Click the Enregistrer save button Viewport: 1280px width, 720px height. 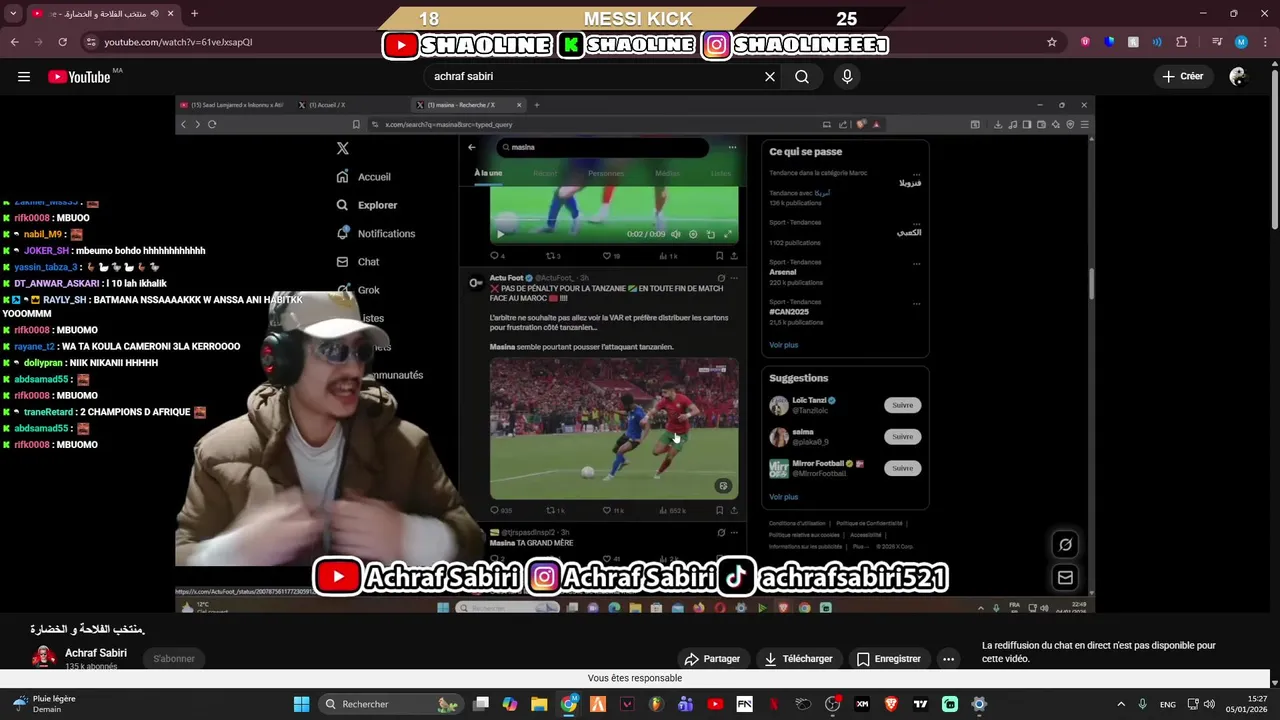pyautogui.click(x=889, y=659)
